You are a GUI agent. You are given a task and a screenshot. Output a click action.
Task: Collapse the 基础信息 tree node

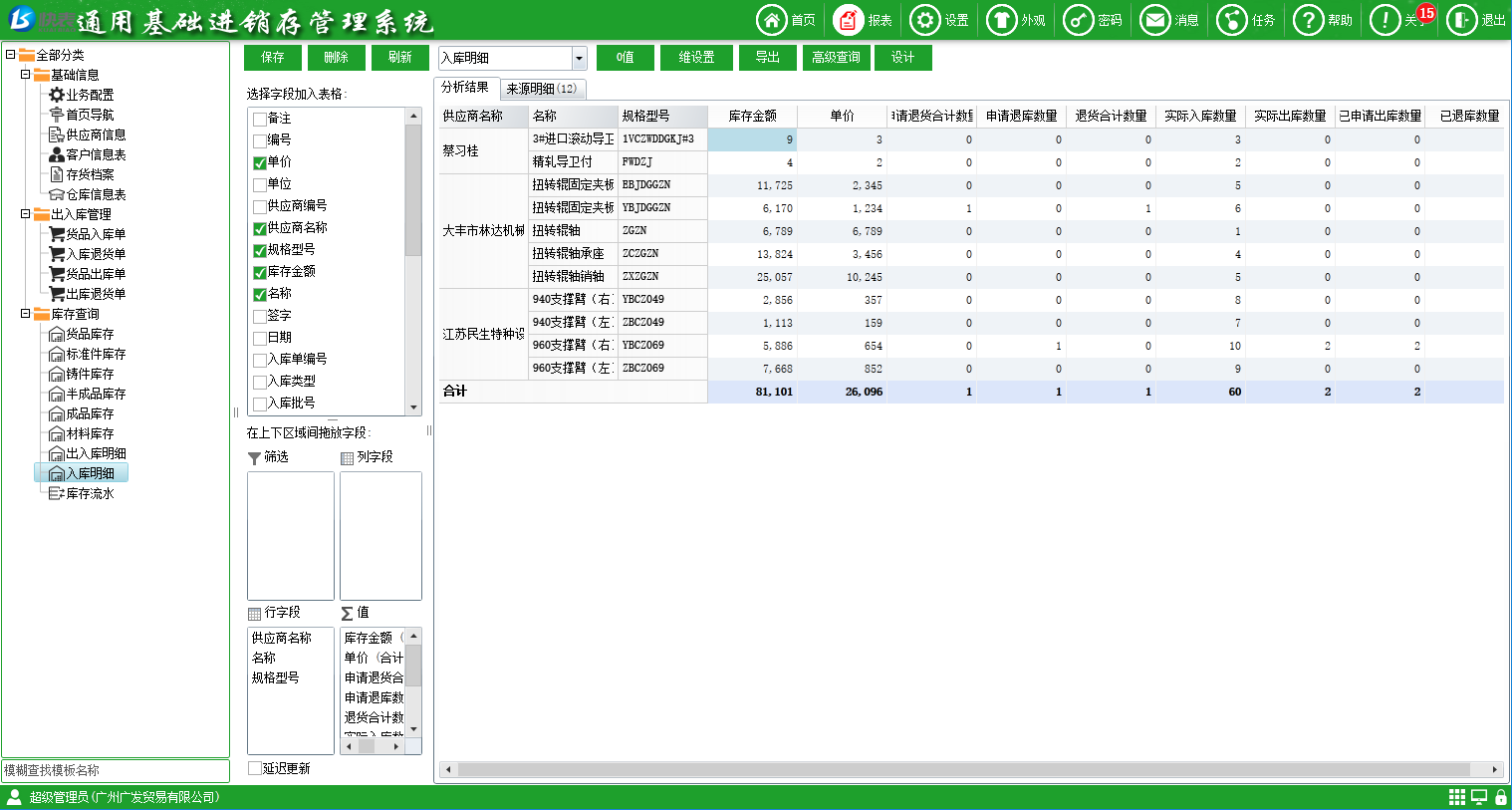tap(25, 75)
